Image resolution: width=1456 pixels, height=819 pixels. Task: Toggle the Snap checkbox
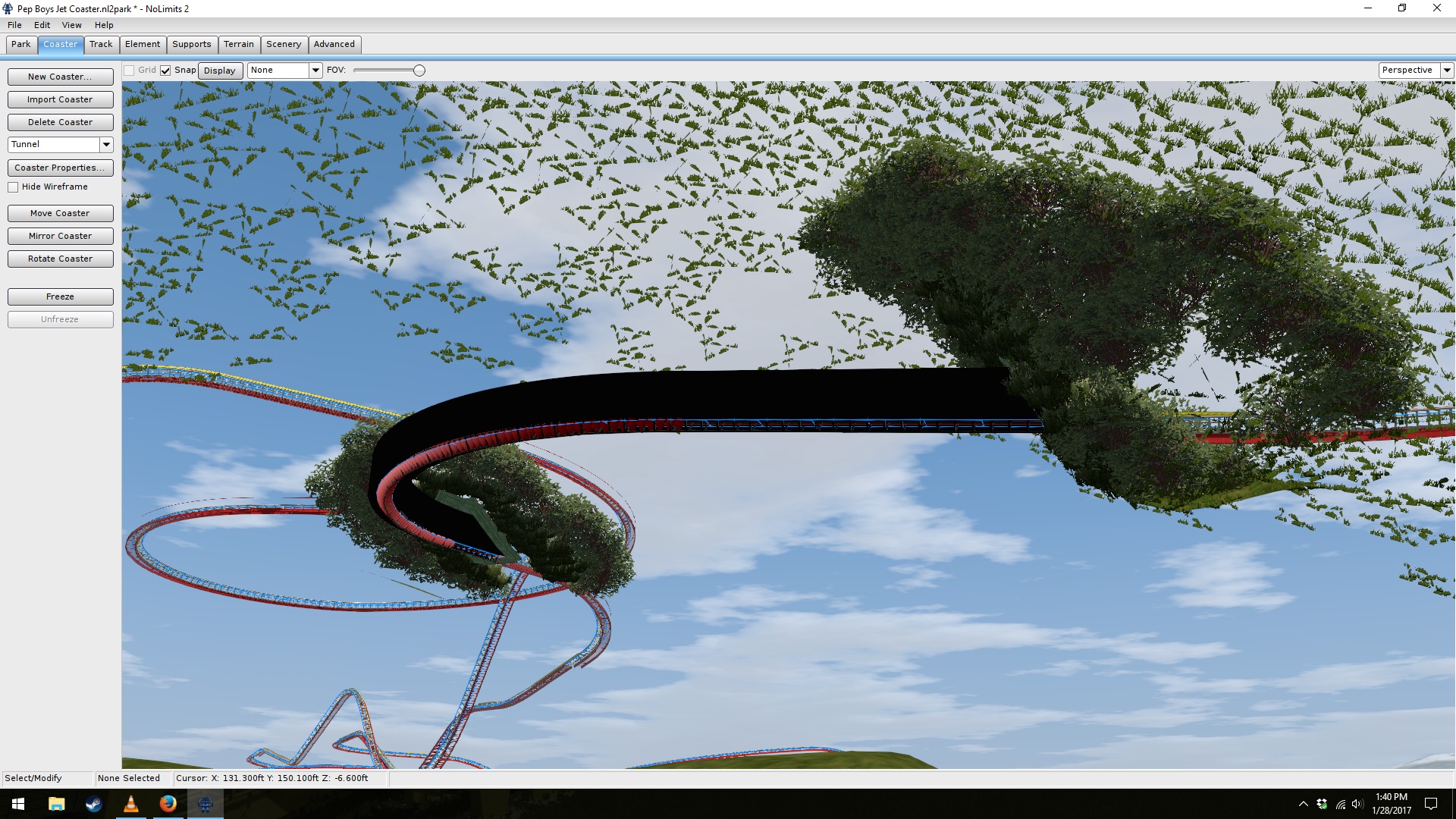[x=165, y=71]
